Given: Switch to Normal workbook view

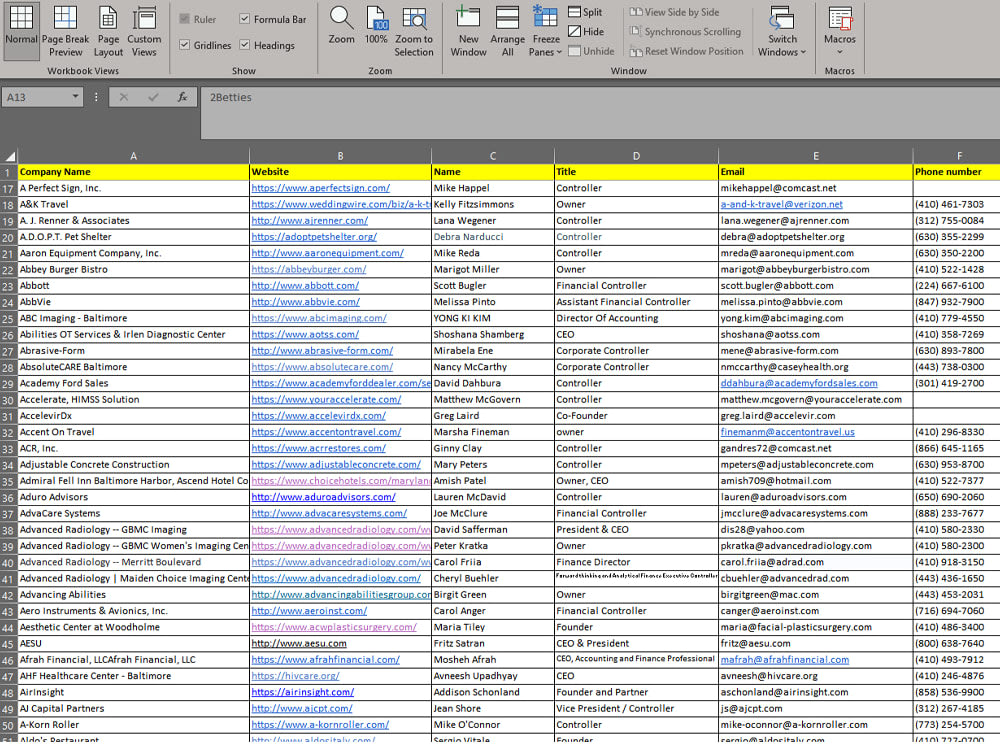Looking at the screenshot, I should 21,31.
